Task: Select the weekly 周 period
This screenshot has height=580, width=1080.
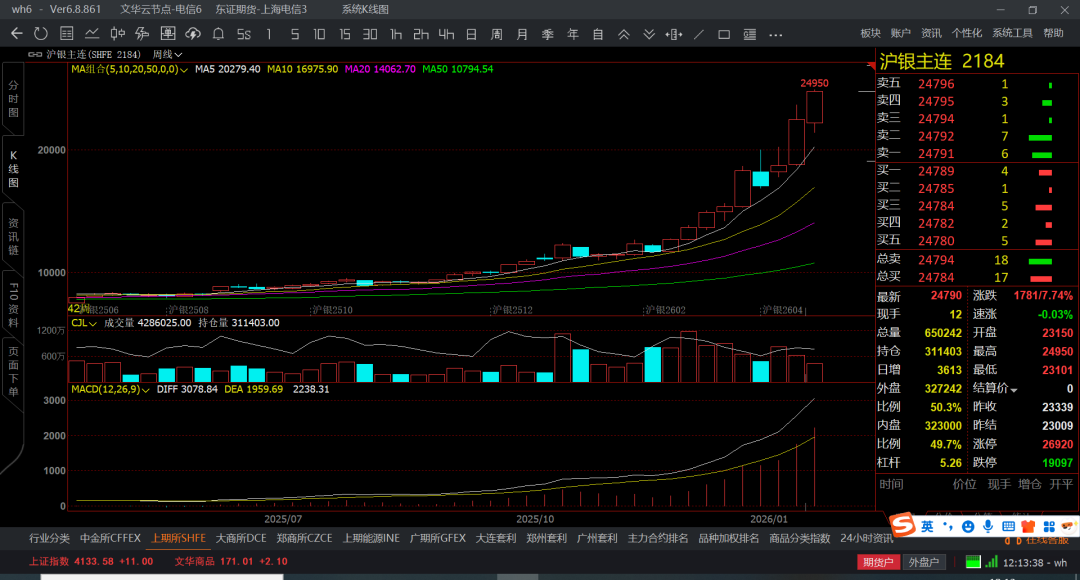Action: point(497,34)
